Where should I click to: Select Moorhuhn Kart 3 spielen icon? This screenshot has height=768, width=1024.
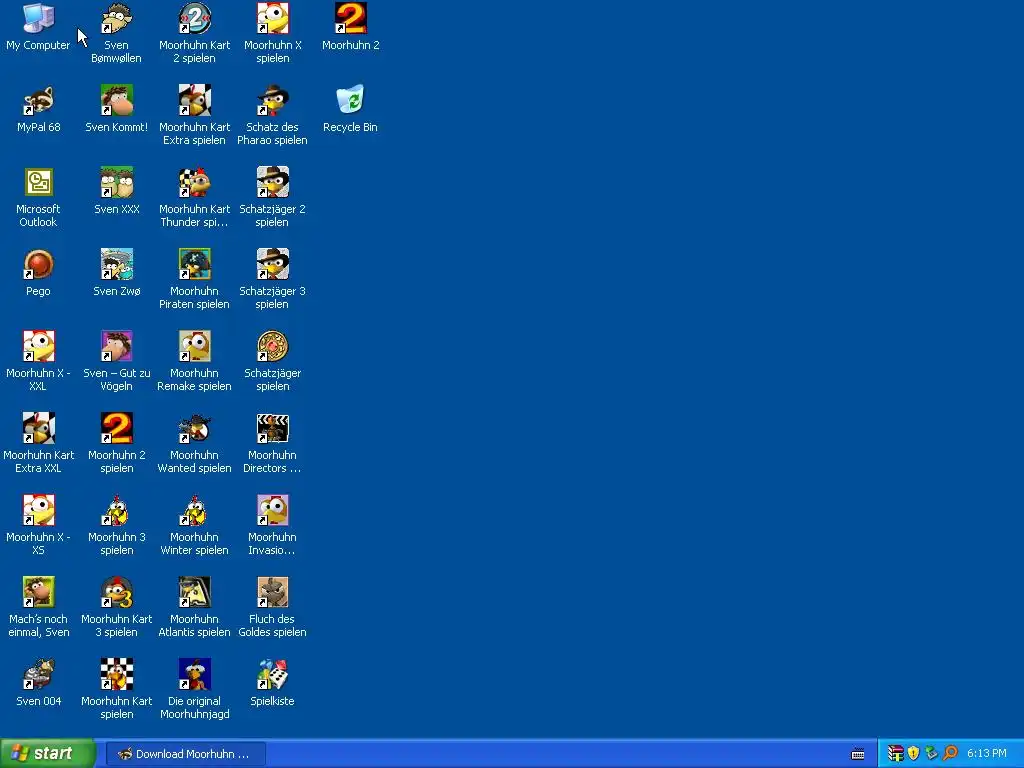coord(117,592)
